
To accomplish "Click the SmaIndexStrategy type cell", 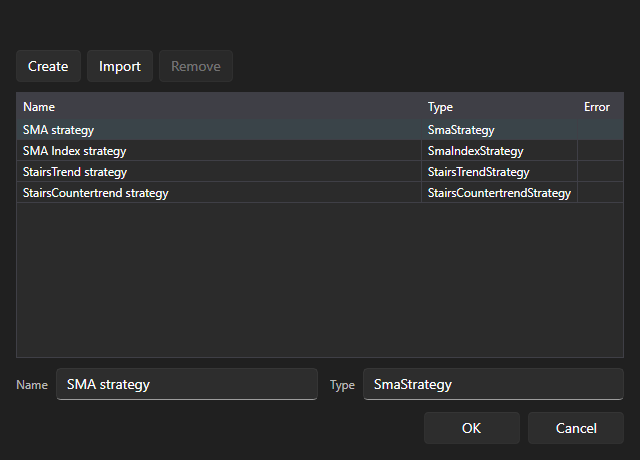I will coord(499,151).
